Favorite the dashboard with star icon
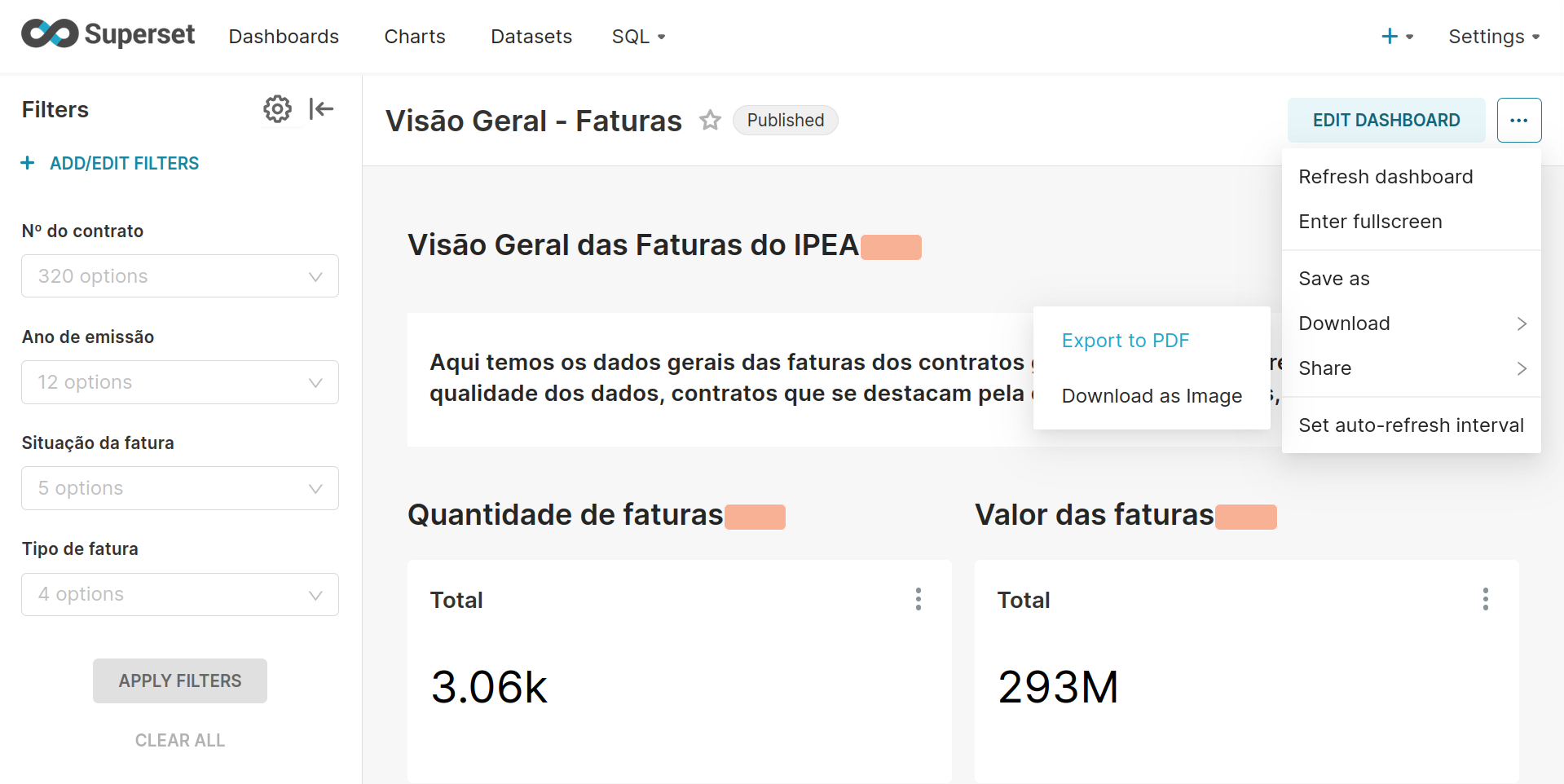1564x784 pixels. [710, 121]
